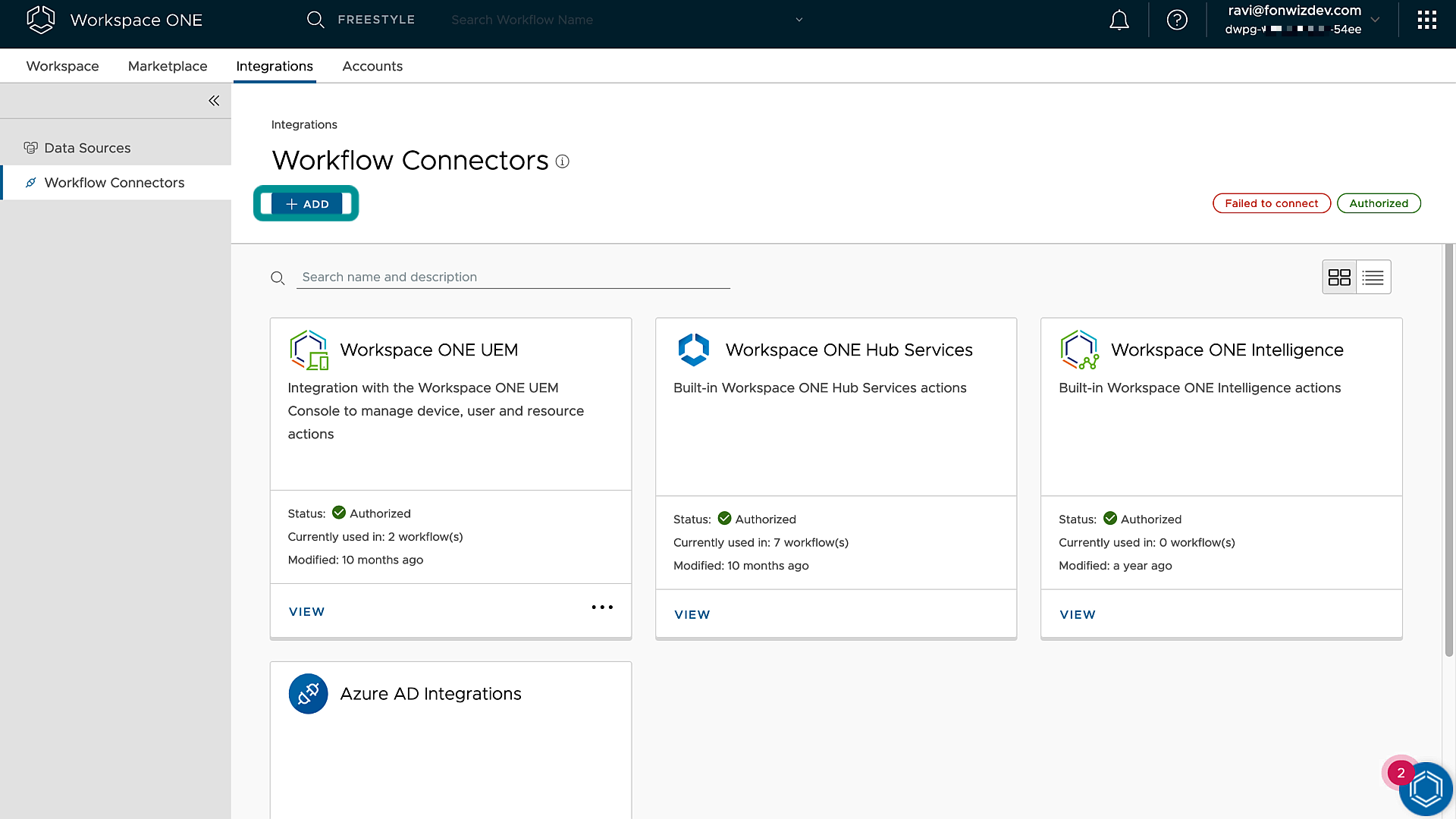The height and width of the screenshot is (819, 1456).
Task: Toggle the Authorized status filter
Action: tap(1378, 203)
